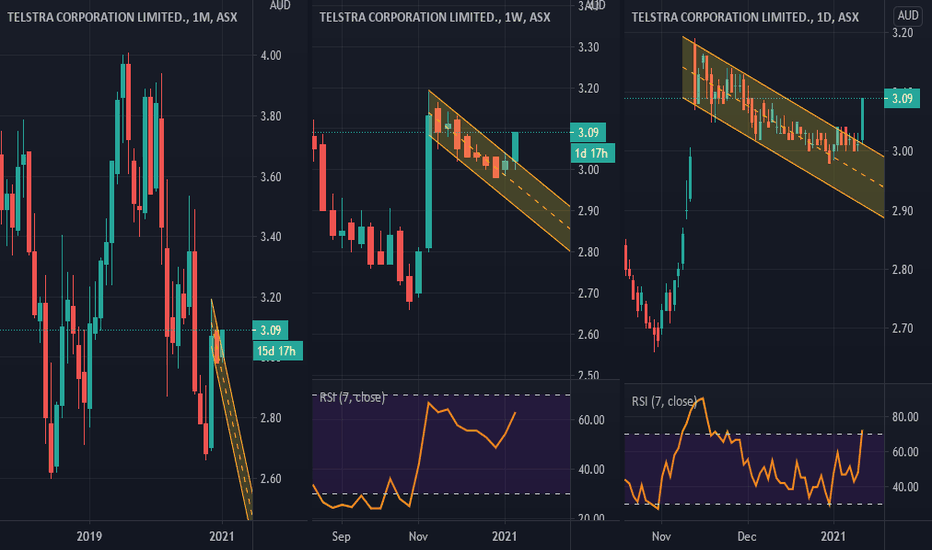Click the 15d 17h countdown label
Image resolution: width=932 pixels, height=550 pixels.
point(277,351)
